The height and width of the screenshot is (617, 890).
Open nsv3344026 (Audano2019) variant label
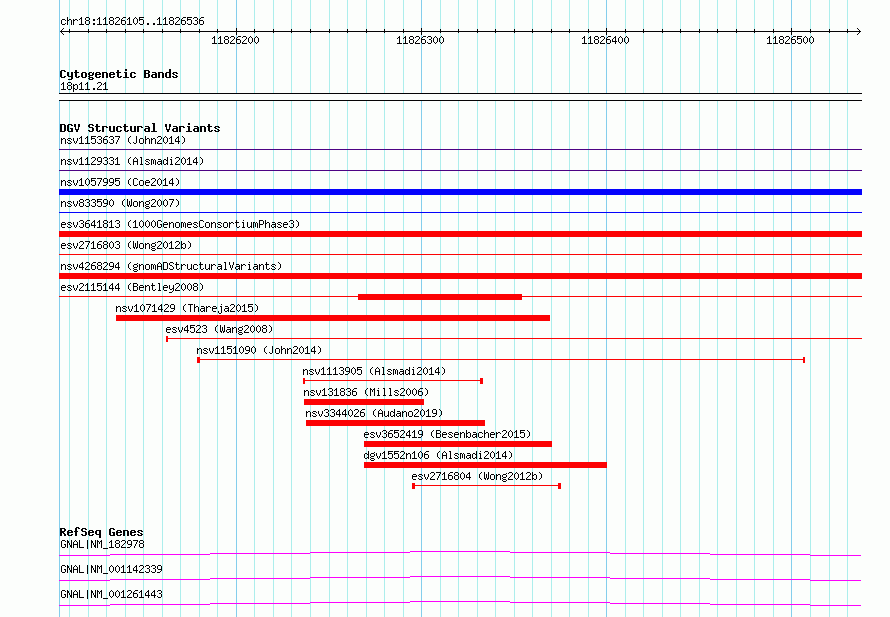[x=374, y=413]
